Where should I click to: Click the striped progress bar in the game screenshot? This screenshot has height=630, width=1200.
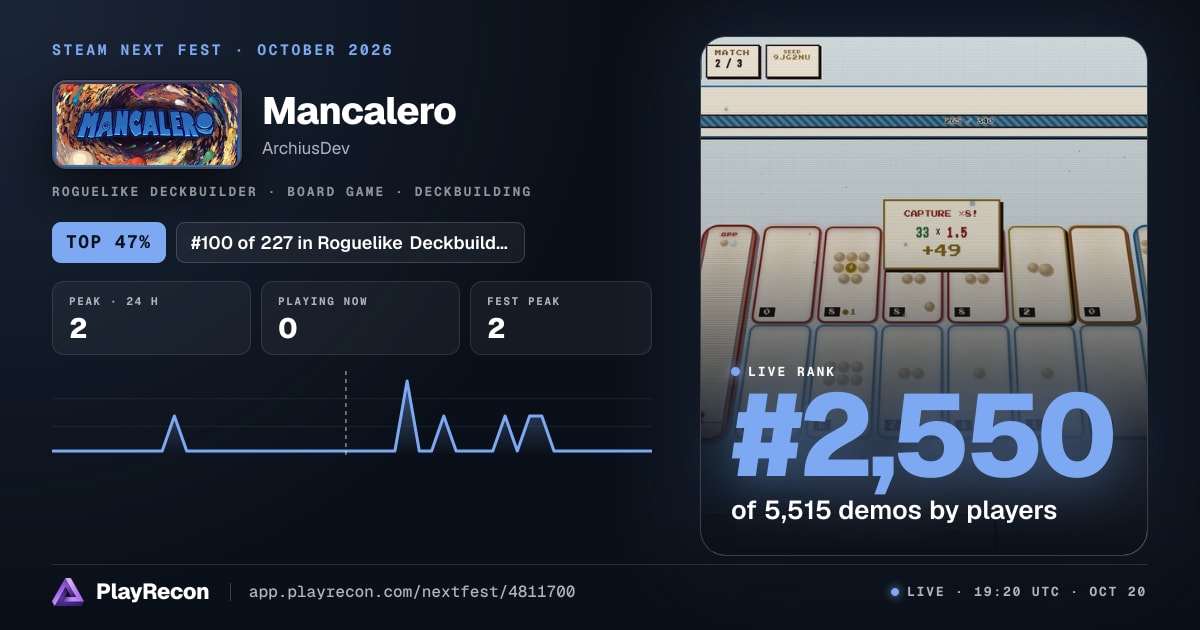(923, 121)
